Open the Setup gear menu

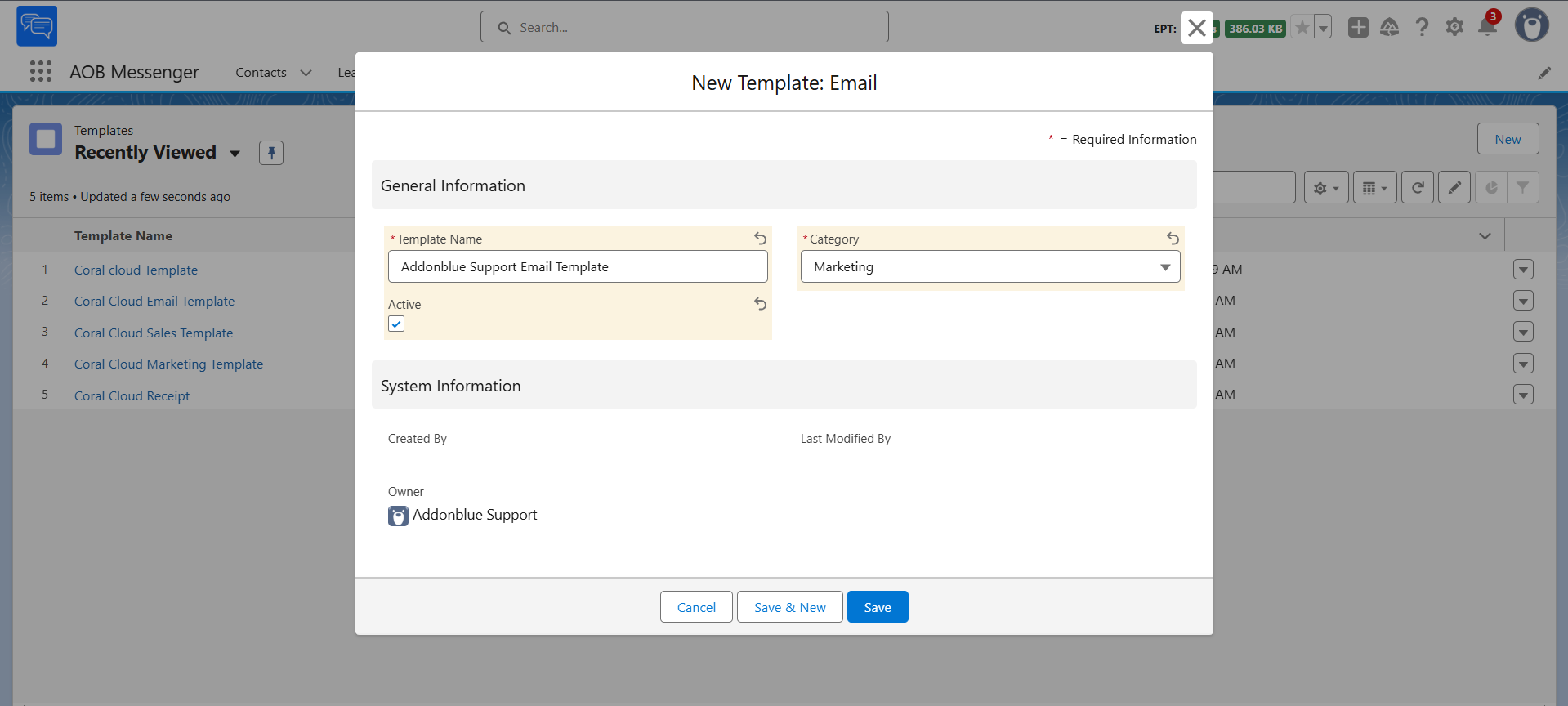pyautogui.click(x=1454, y=28)
